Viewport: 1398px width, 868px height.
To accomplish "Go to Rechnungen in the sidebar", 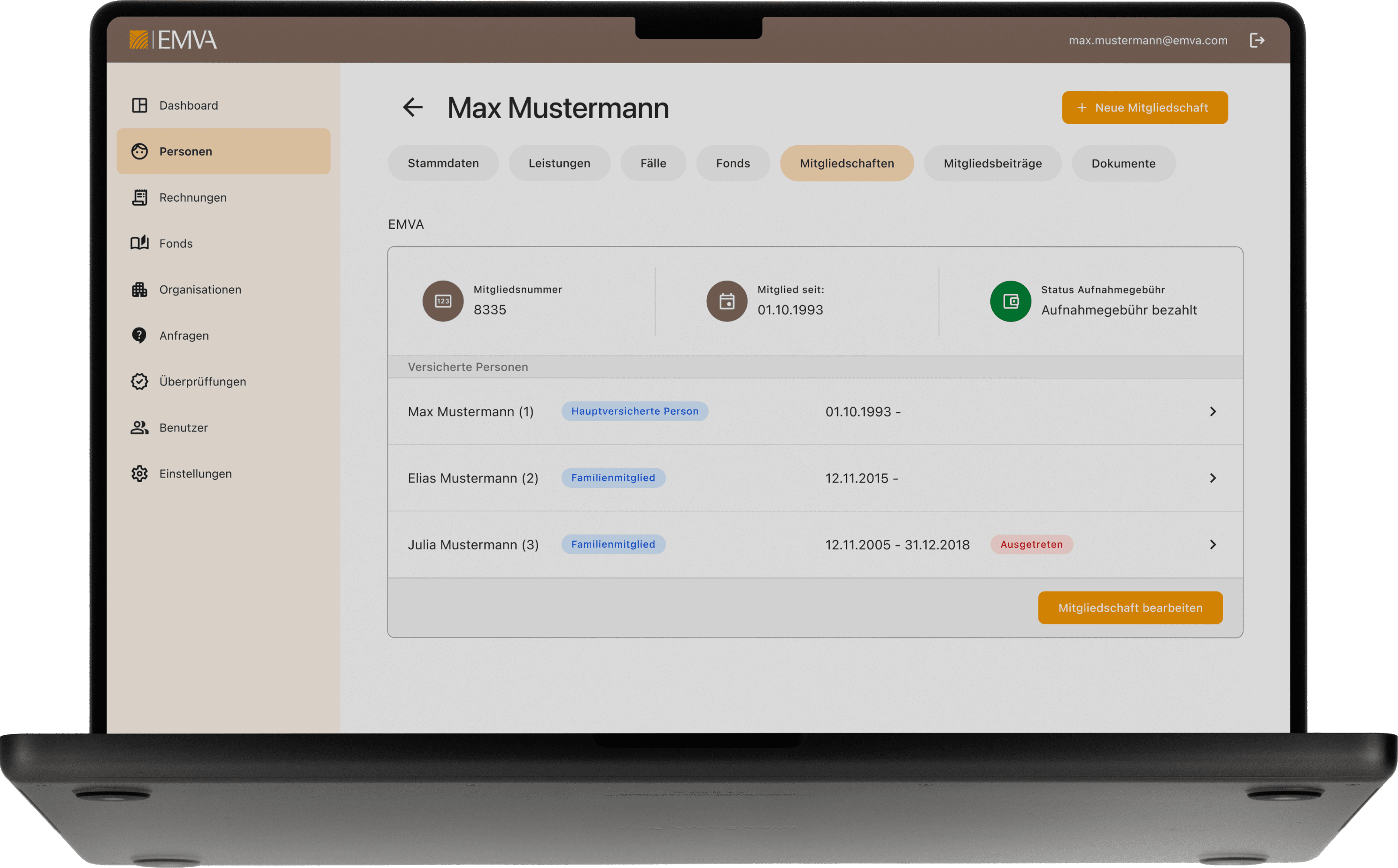I will [192, 197].
